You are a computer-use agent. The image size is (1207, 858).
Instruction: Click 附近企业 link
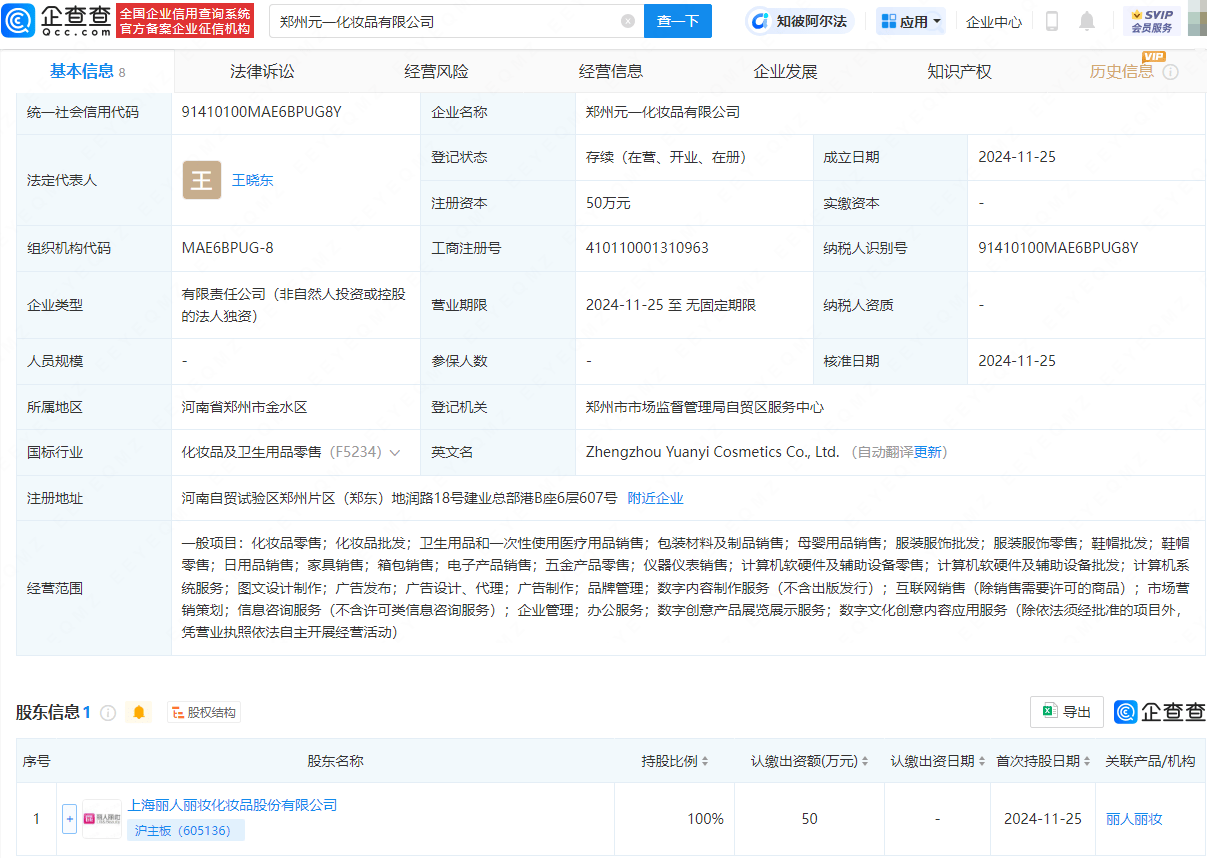pos(655,498)
